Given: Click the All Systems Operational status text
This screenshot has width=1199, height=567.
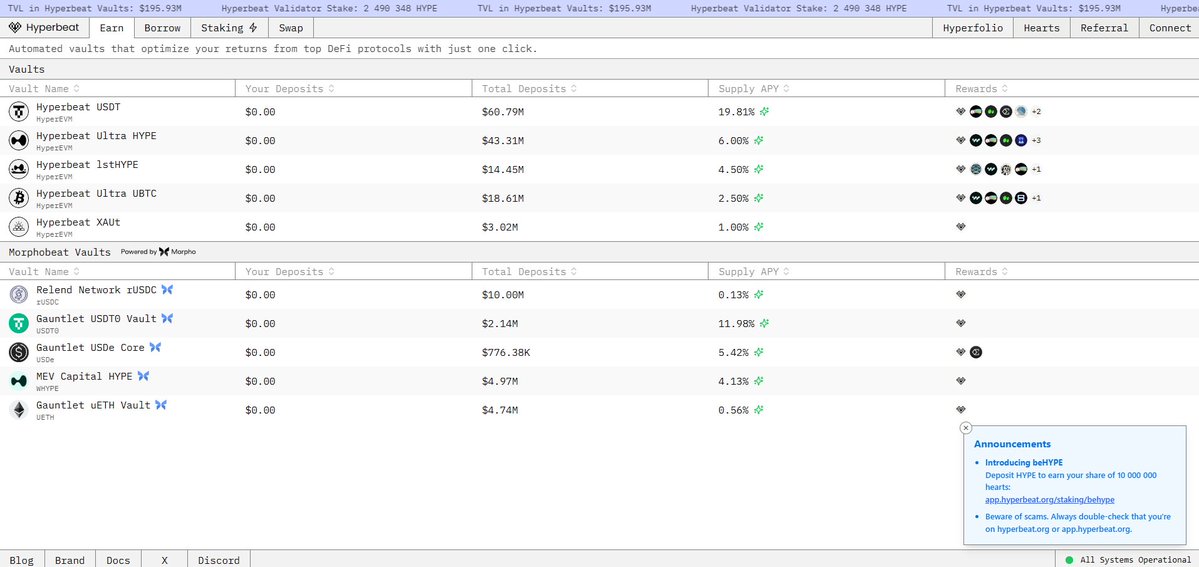Looking at the screenshot, I should tap(1136, 560).
